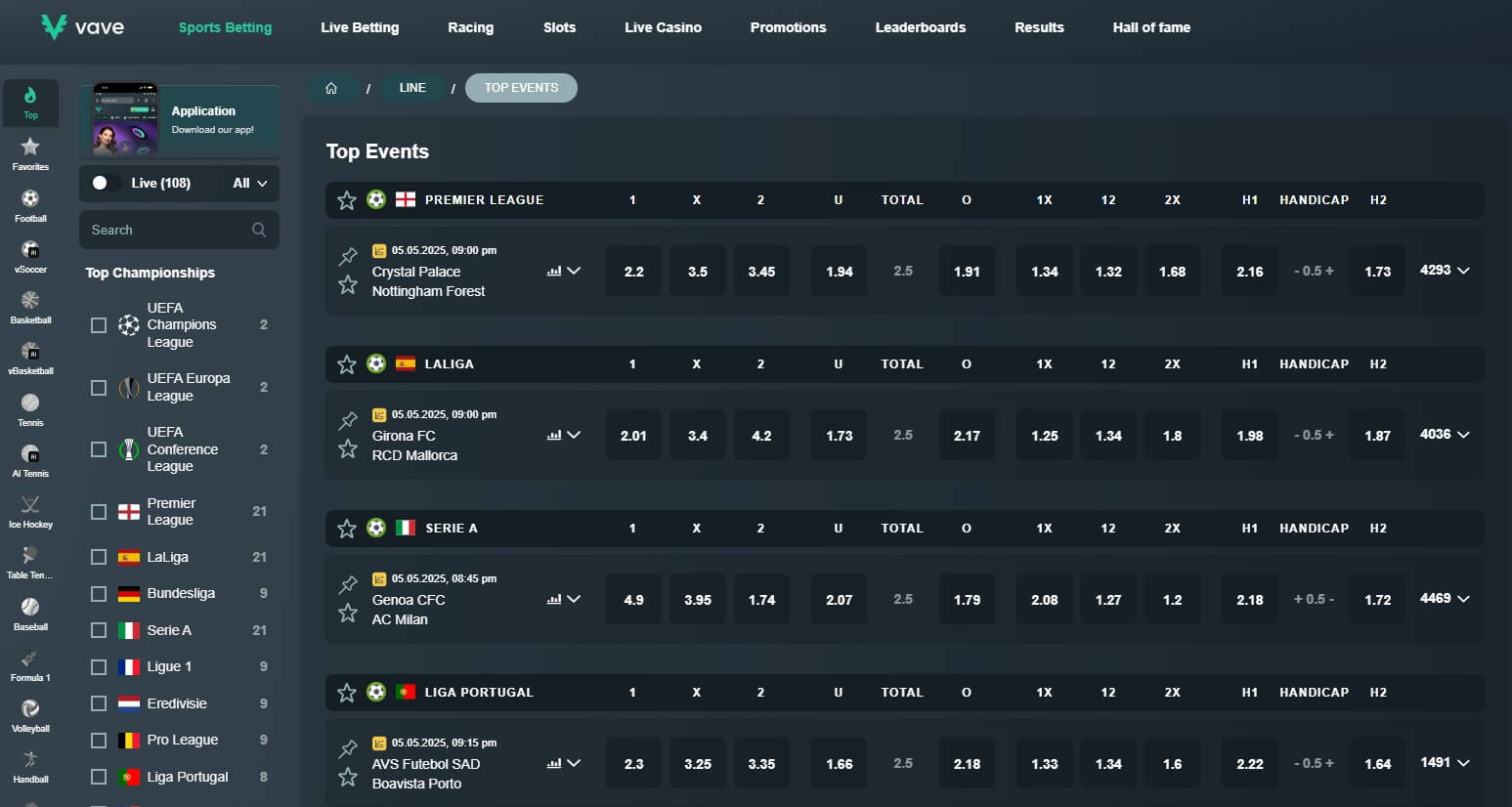This screenshot has width=1512, height=807.
Task: Select Tennis in the sports sidebar
Action: click(x=30, y=409)
